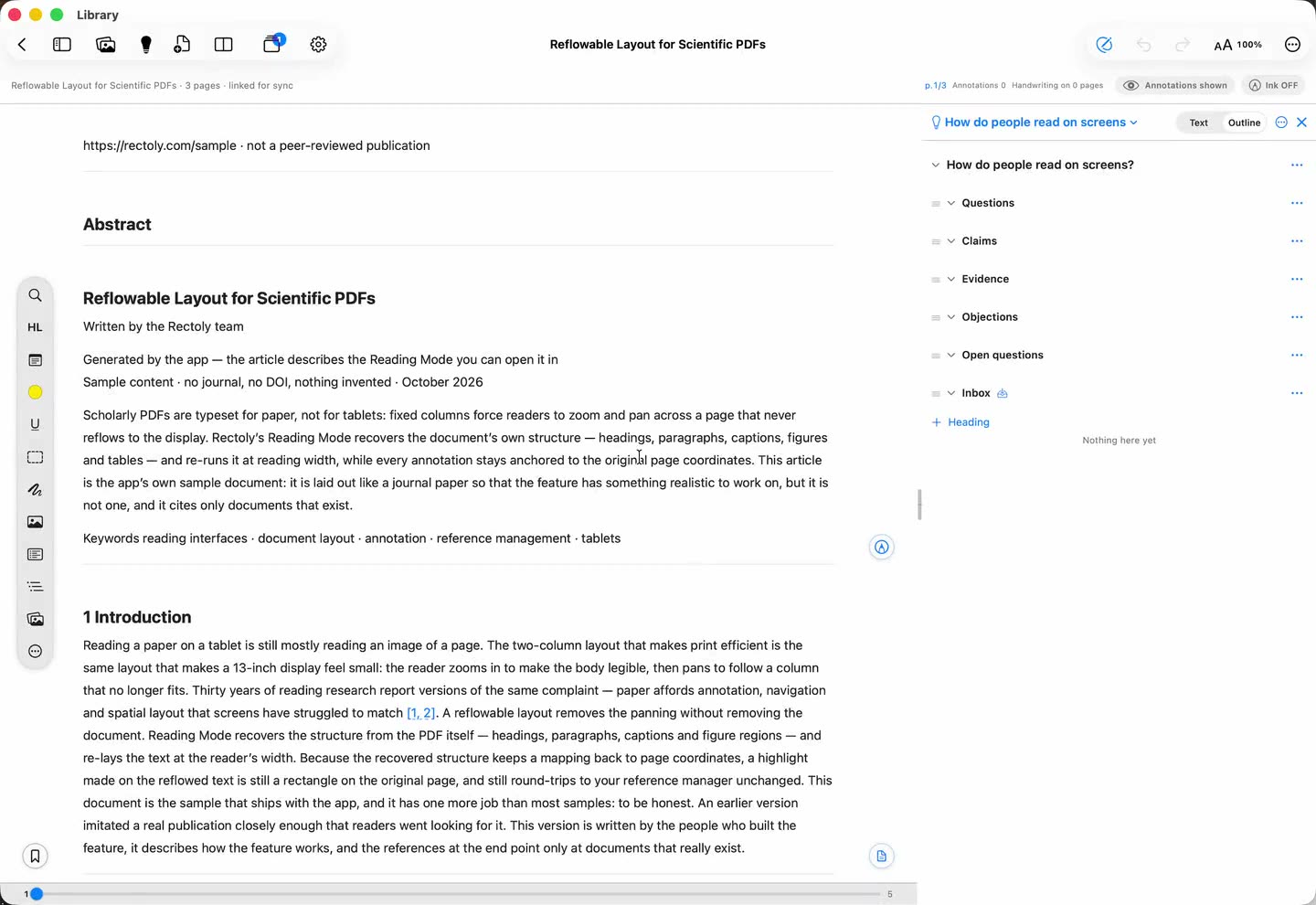Open the stacked windows icon with badge
The image size is (1316, 905).
tap(273, 43)
